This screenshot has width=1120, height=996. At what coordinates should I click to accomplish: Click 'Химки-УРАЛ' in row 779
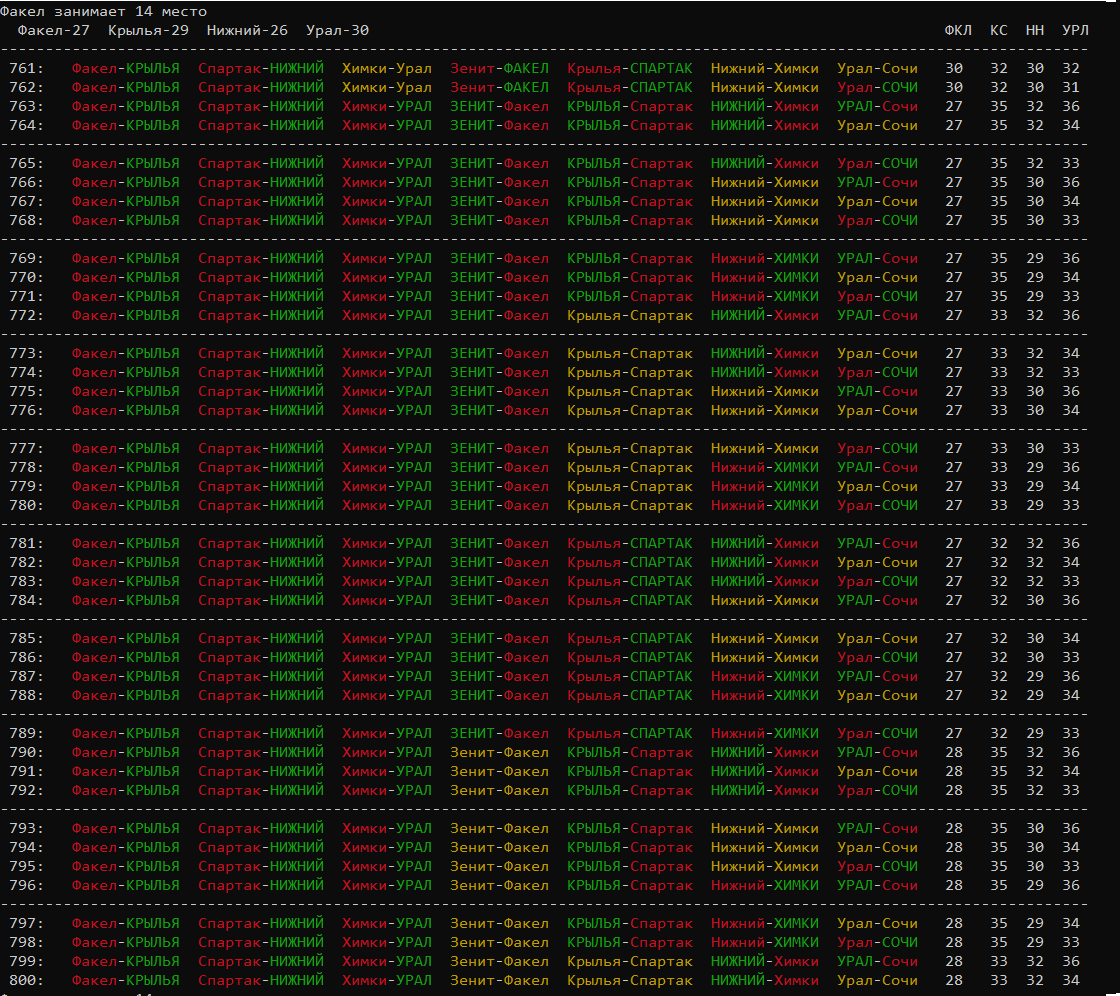pos(386,487)
